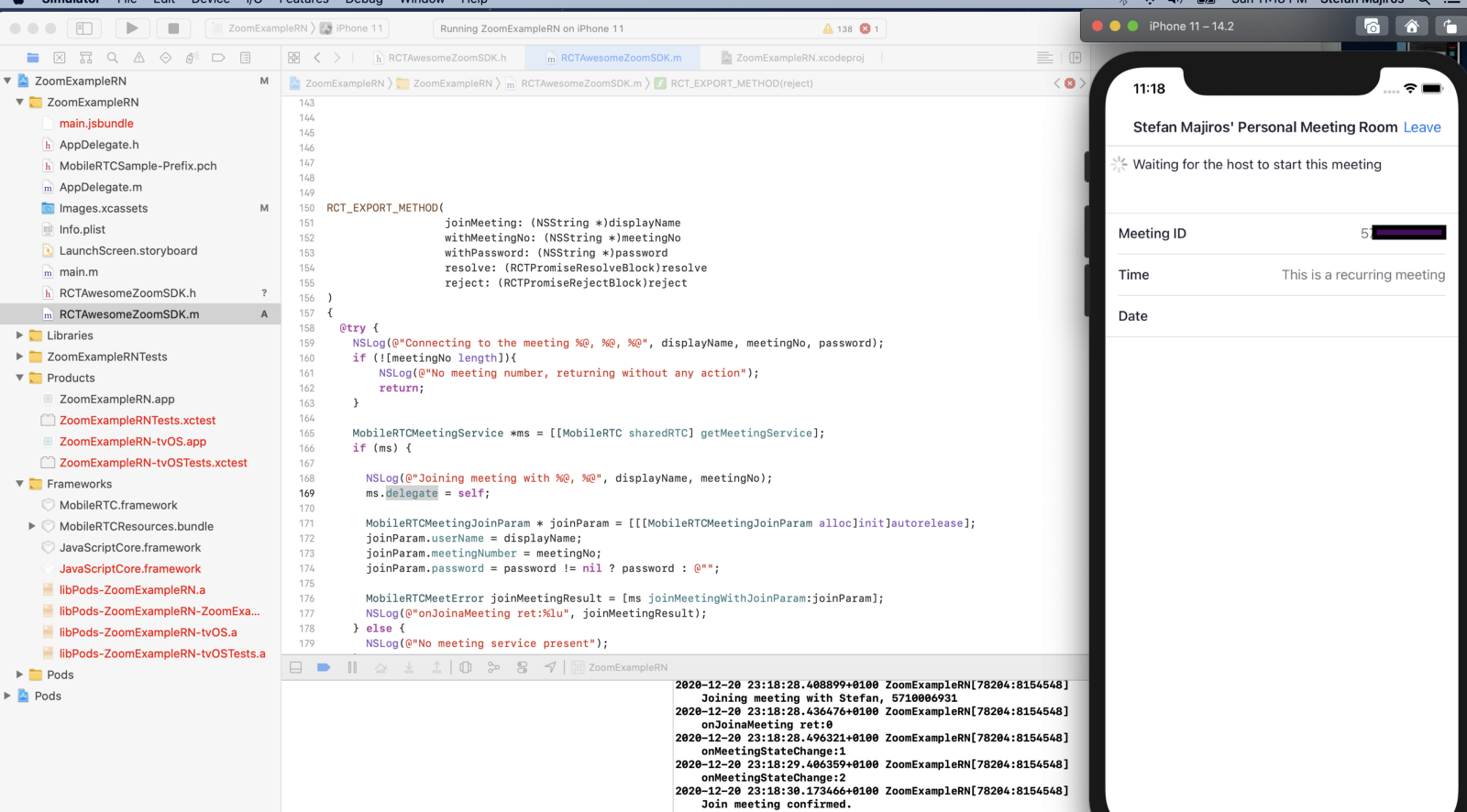The image size is (1467, 812).
Task: Toggle the navigator sidebar panel
Action: pos(83,28)
